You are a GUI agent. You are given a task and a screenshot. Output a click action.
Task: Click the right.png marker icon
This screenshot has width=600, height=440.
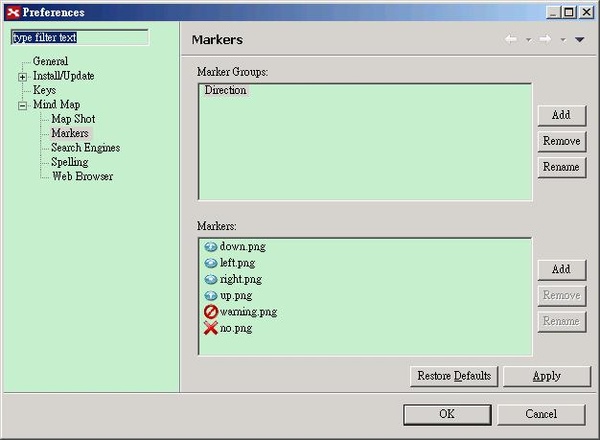pos(210,279)
